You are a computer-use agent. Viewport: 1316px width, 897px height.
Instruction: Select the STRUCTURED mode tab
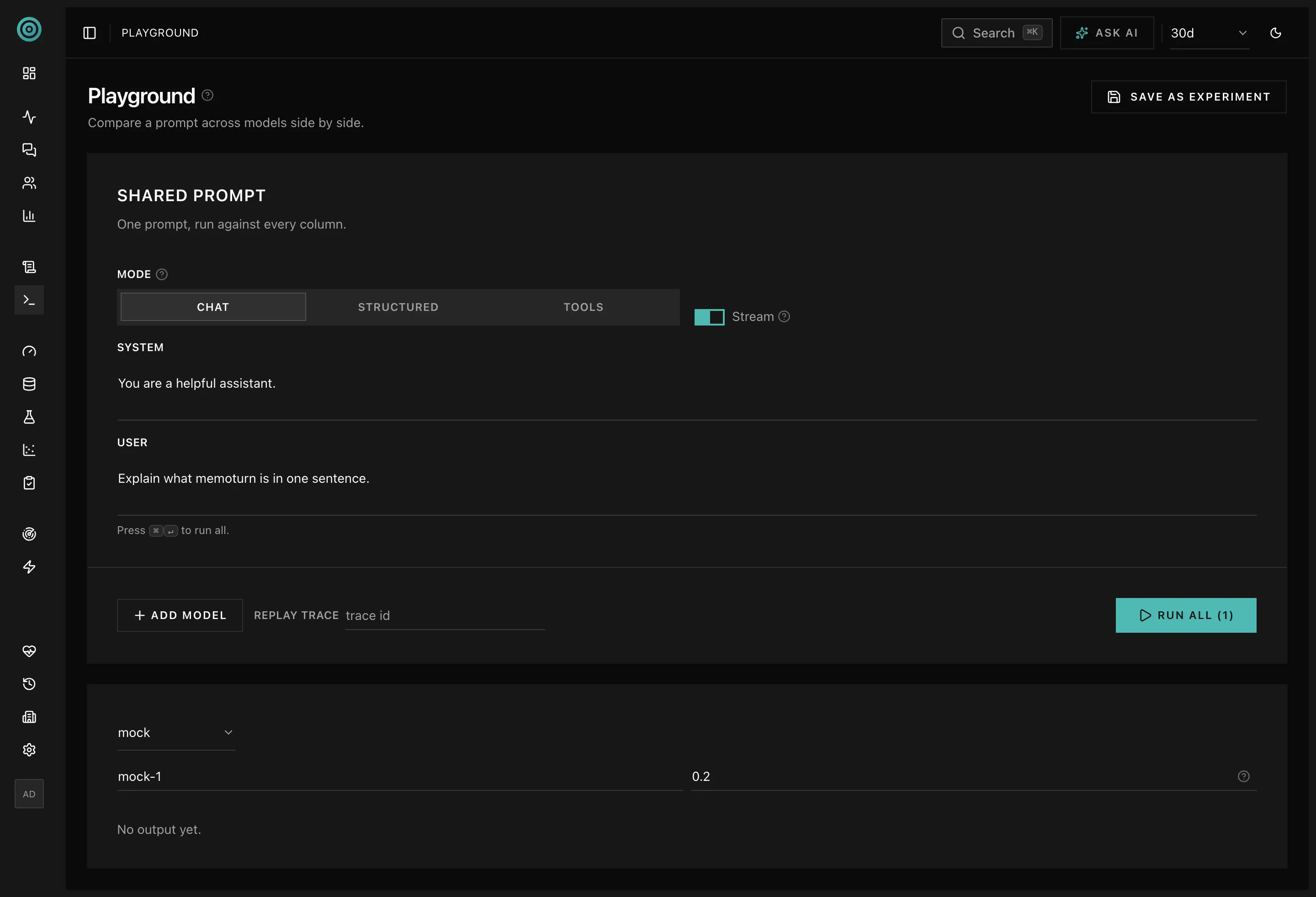coord(398,307)
